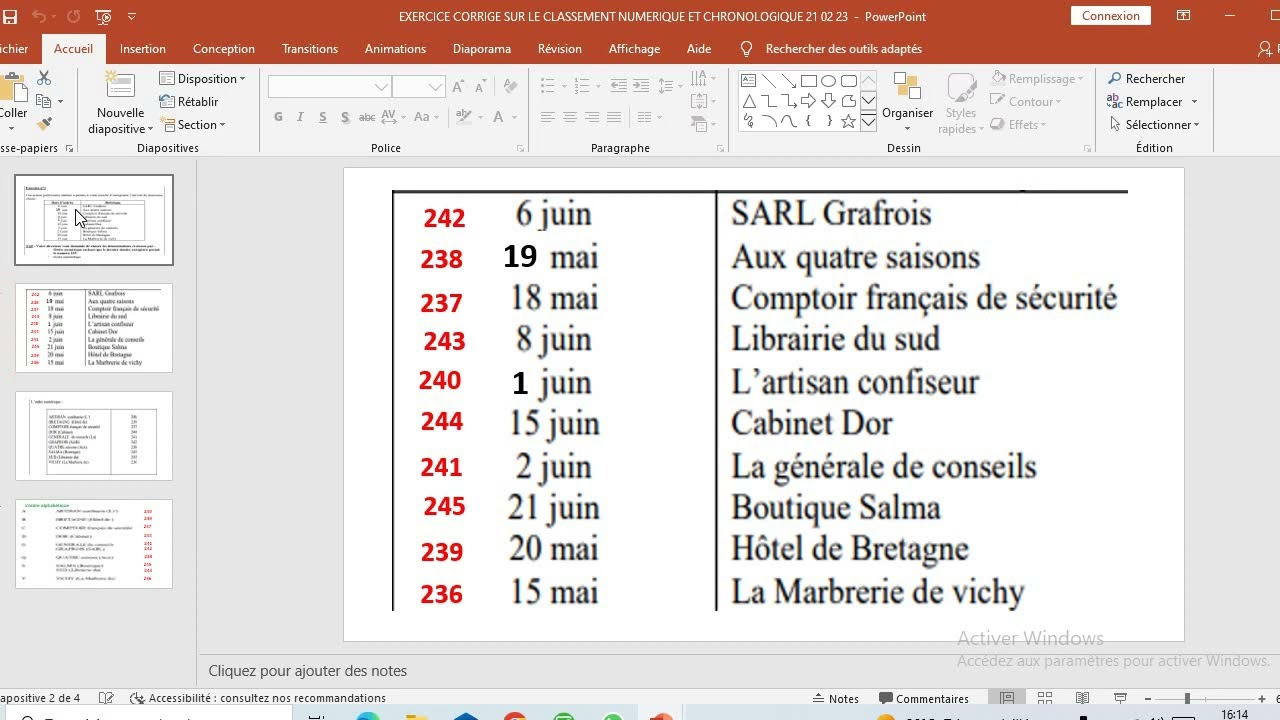Click the text highlight color button
1280x720 pixels.
[x=463, y=117]
